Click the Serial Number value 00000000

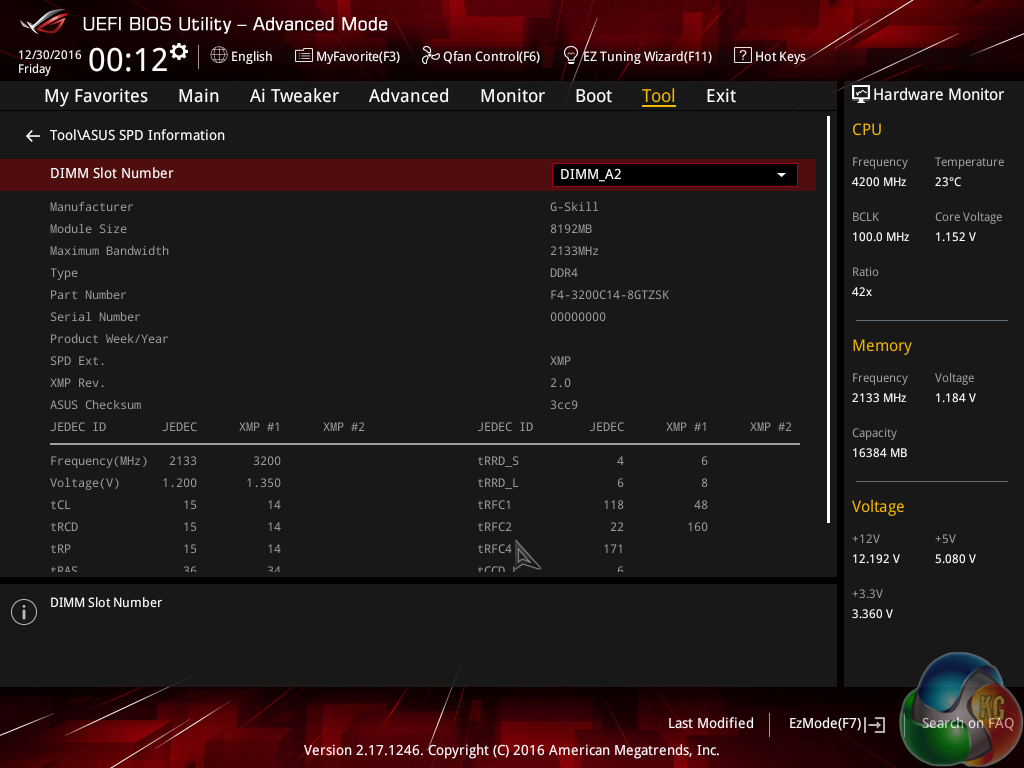pyautogui.click(x=578, y=317)
